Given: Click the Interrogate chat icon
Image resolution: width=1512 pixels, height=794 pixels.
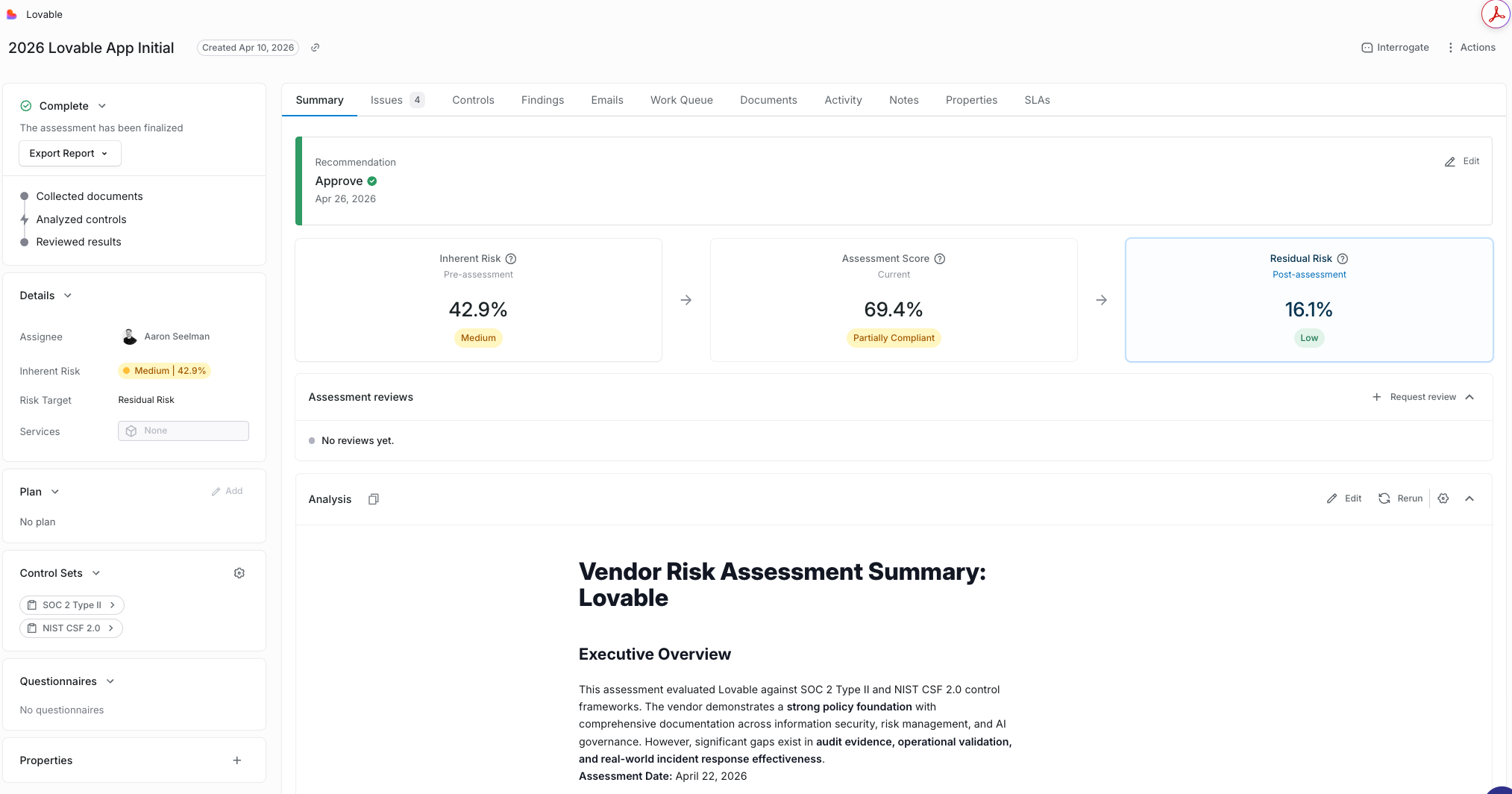Looking at the screenshot, I should (1367, 48).
